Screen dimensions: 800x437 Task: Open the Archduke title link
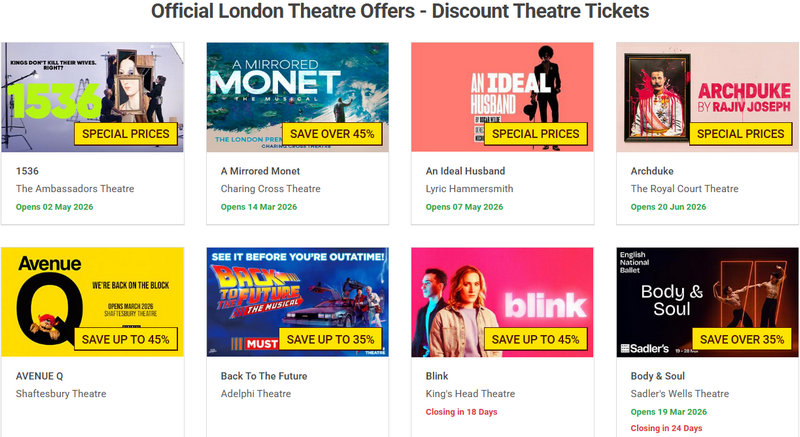pyautogui.click(x=652, y=171)
